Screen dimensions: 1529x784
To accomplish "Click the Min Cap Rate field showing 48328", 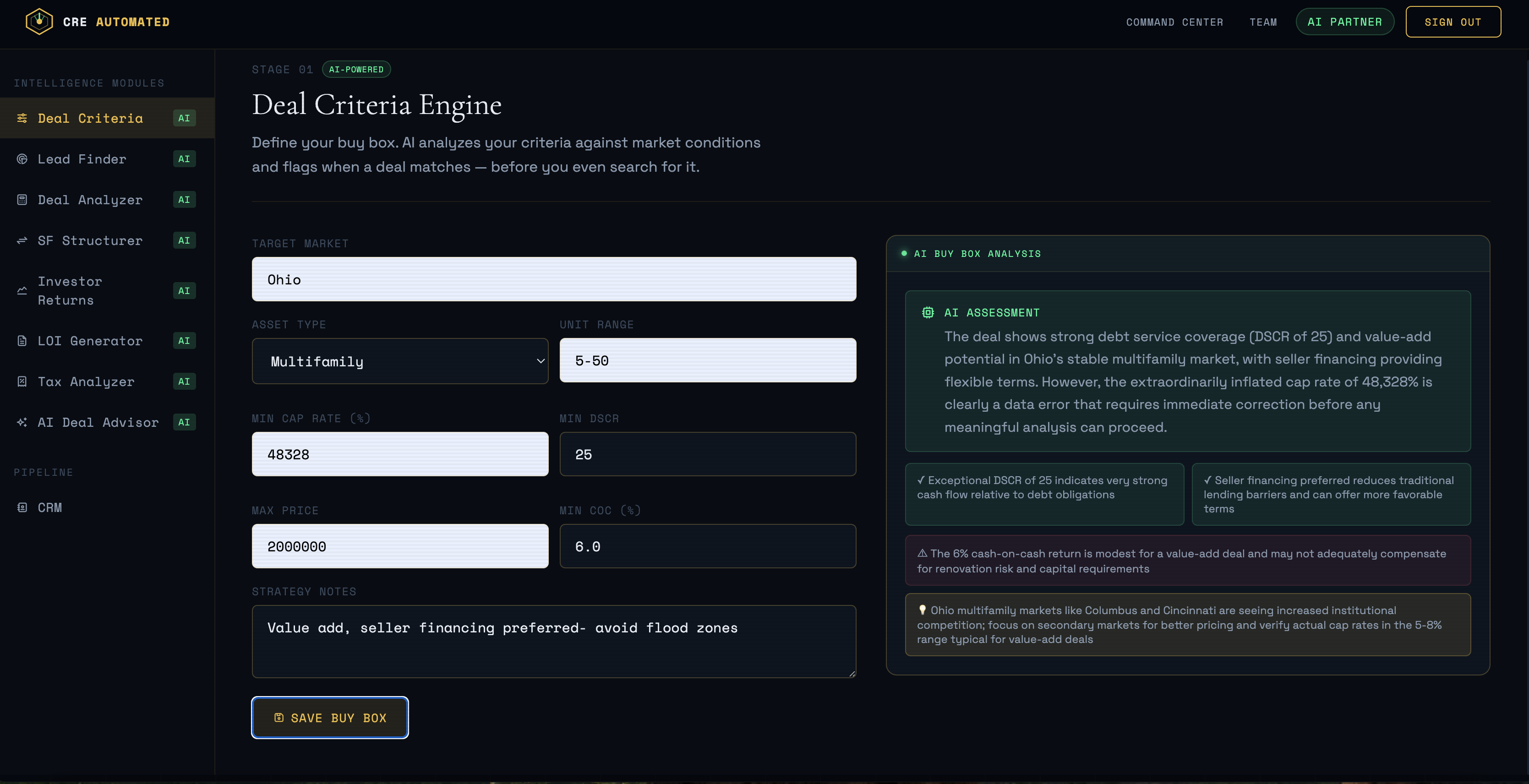I will [399, 454].
